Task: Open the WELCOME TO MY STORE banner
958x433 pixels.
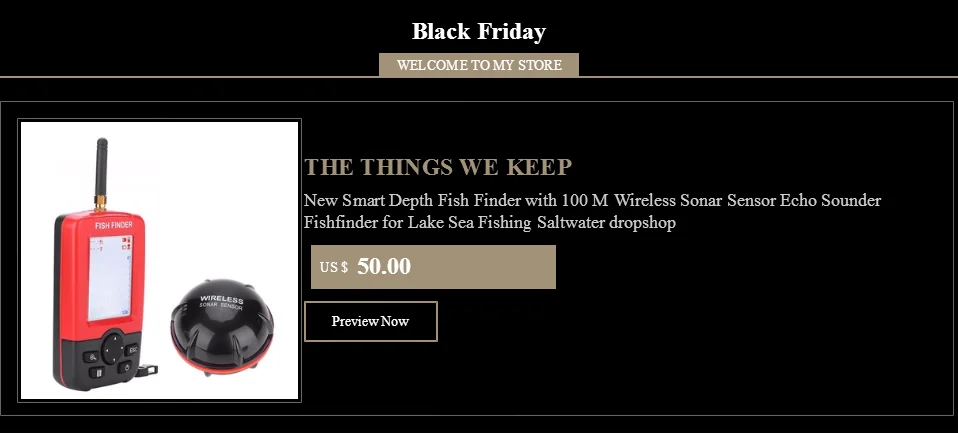Action: point(479,65)
